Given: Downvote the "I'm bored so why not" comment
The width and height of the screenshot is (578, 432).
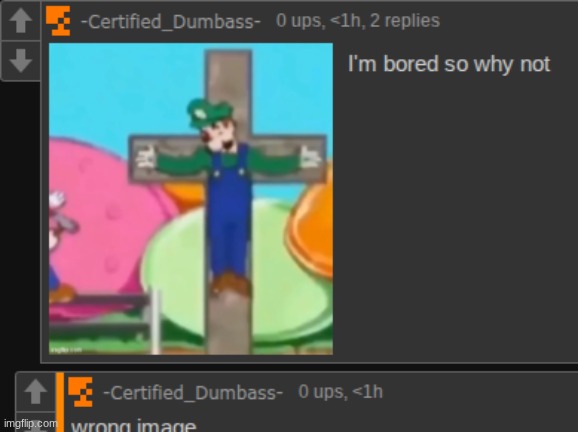Looking at the screenshot, I should click(20, 60).
